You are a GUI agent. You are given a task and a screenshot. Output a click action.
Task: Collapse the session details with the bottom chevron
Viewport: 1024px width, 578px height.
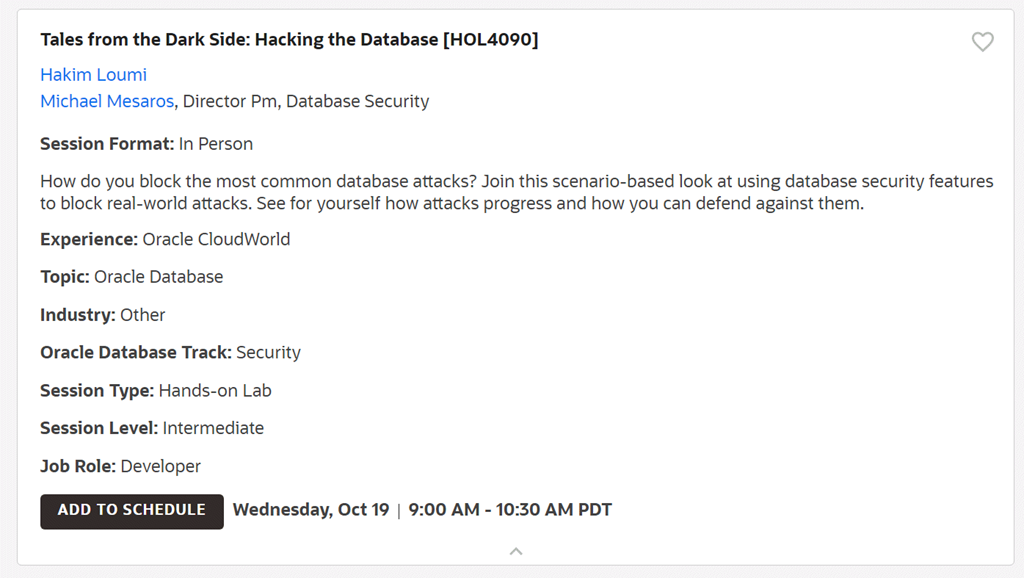tap(516, 551)
